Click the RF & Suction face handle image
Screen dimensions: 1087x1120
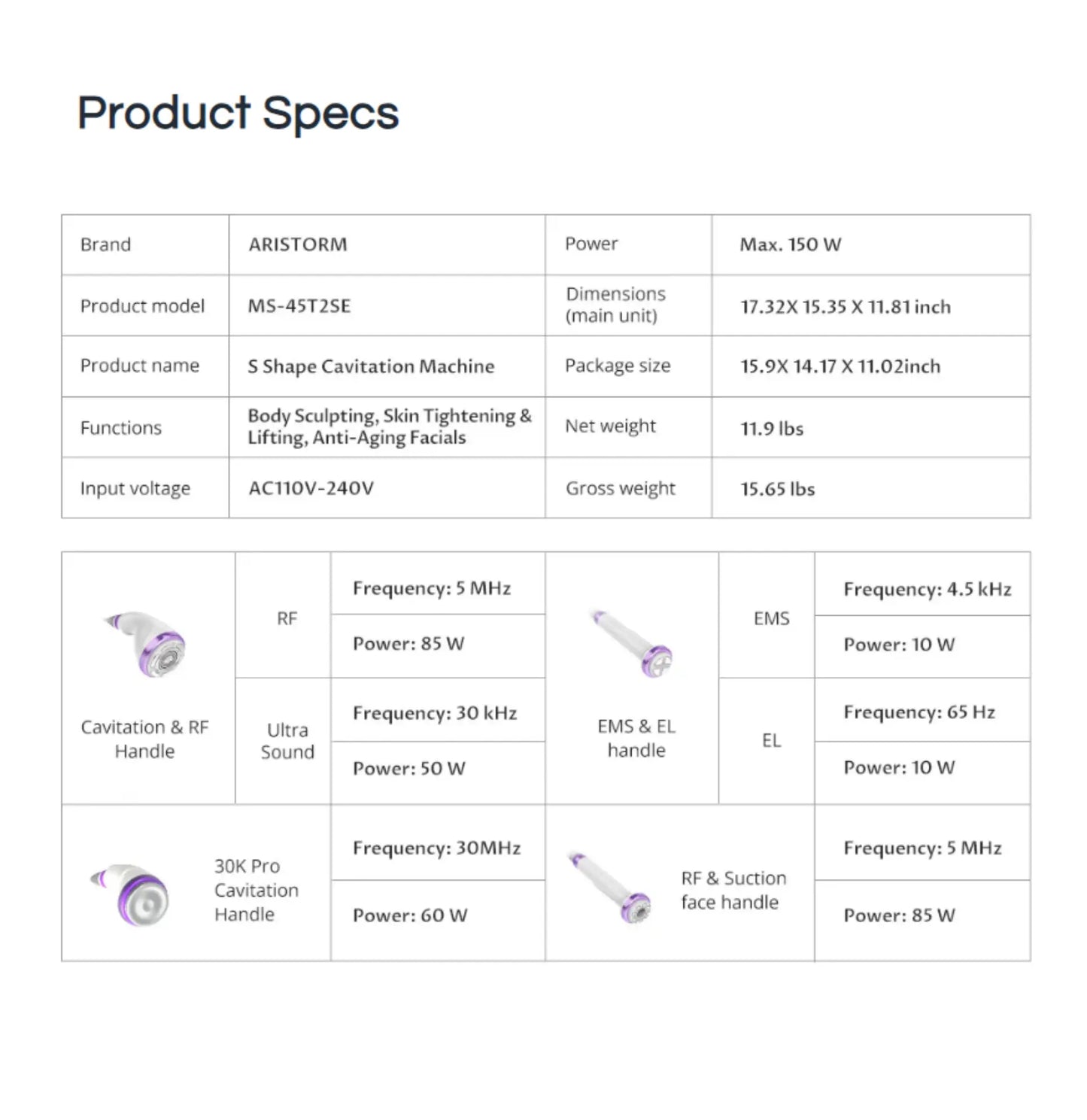[611, 888]
